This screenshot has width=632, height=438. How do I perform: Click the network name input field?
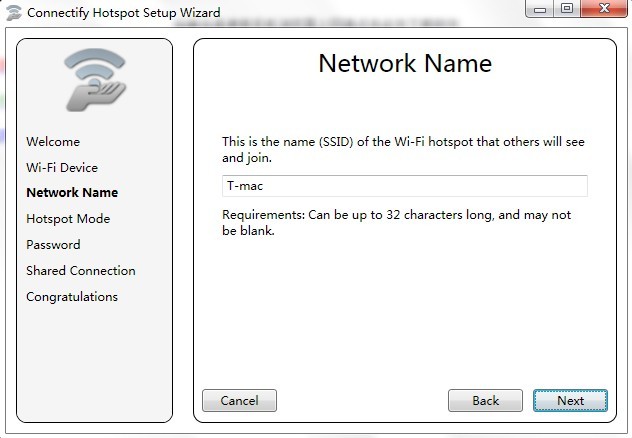click(405, 186)
